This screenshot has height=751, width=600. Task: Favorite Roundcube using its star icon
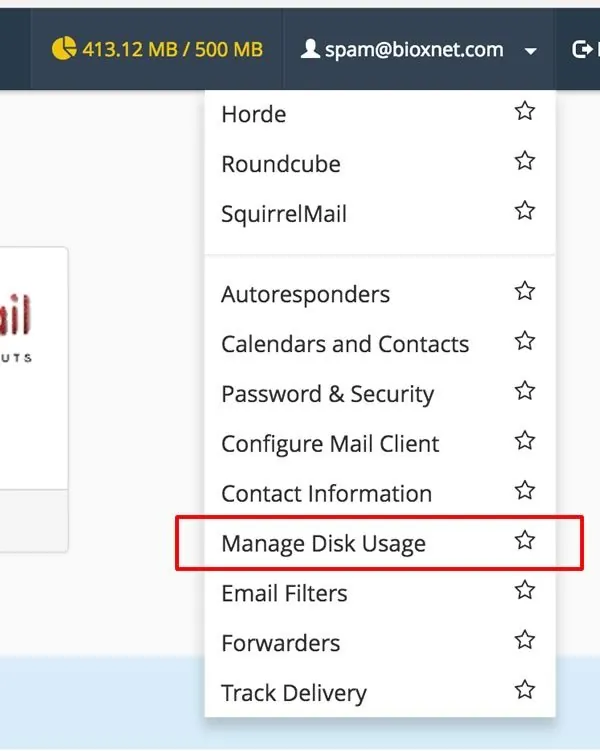(x=524, y=162)
